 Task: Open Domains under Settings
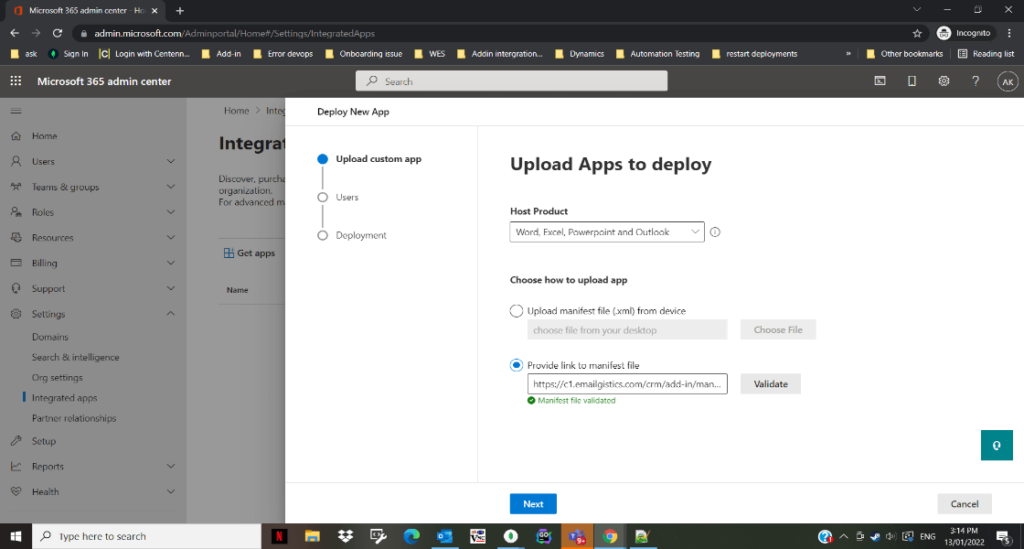click(x=50, y=337)
